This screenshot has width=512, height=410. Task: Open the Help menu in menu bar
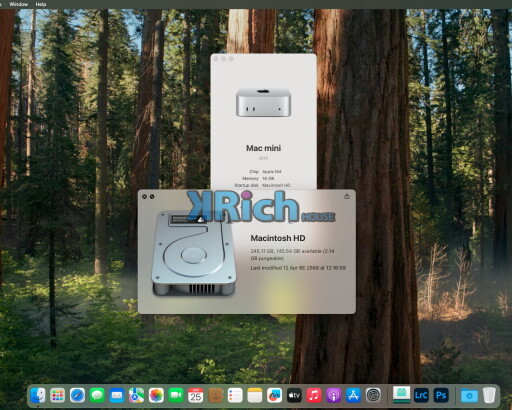(41, 4)
